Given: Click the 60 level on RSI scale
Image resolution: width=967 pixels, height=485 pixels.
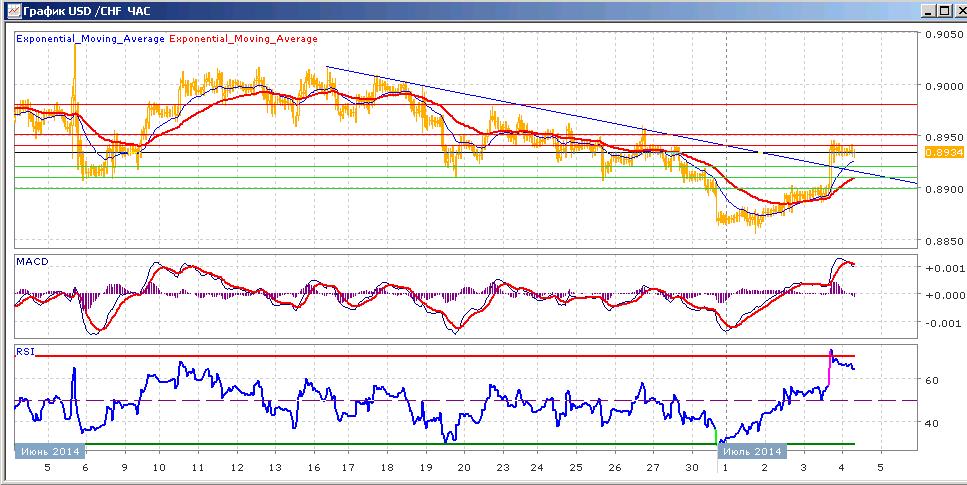Looking at the screenshot, I should point(932,381).
